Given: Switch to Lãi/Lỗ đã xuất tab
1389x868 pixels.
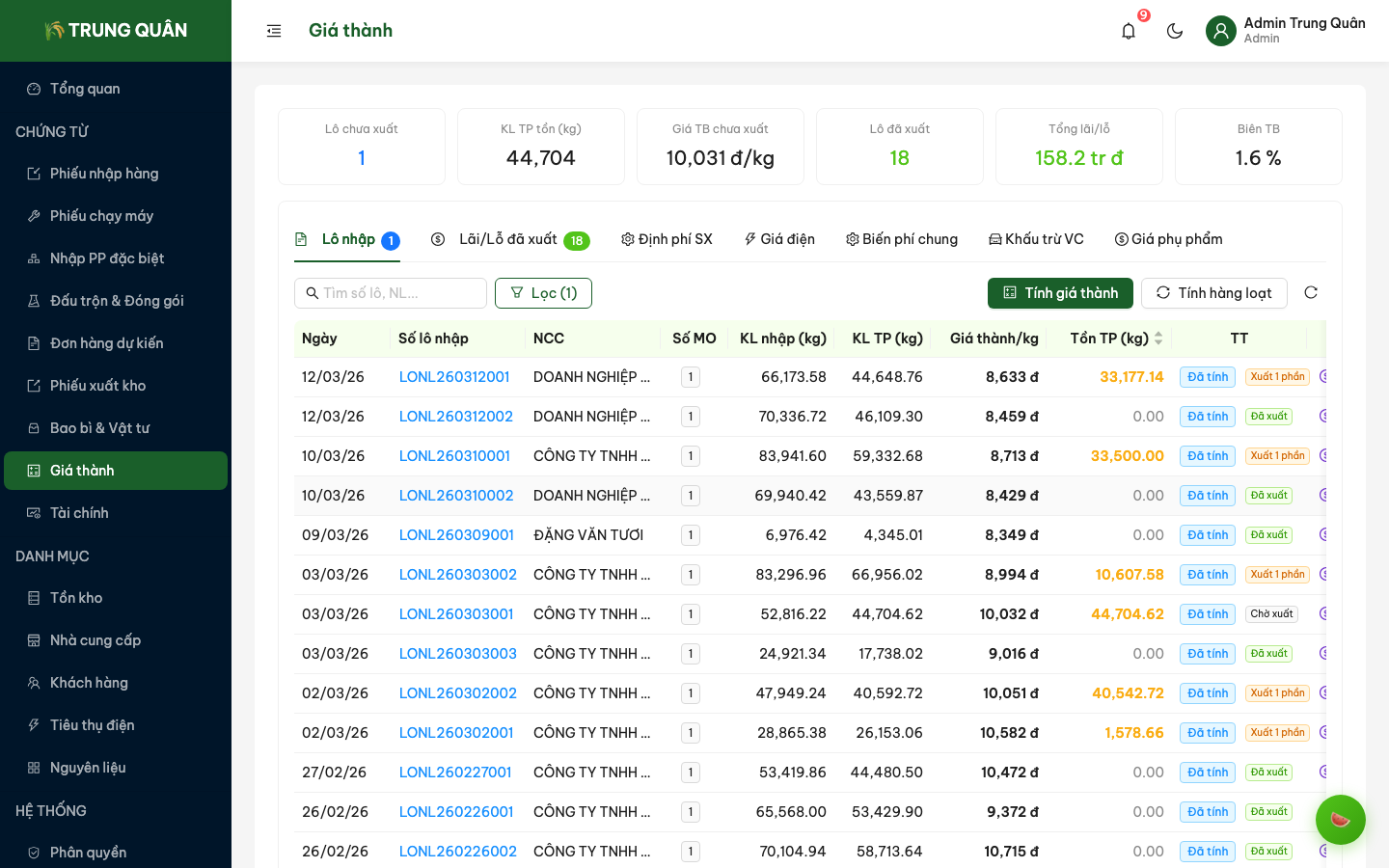Looking at the screenshot, I should click(x=509, y=239).
